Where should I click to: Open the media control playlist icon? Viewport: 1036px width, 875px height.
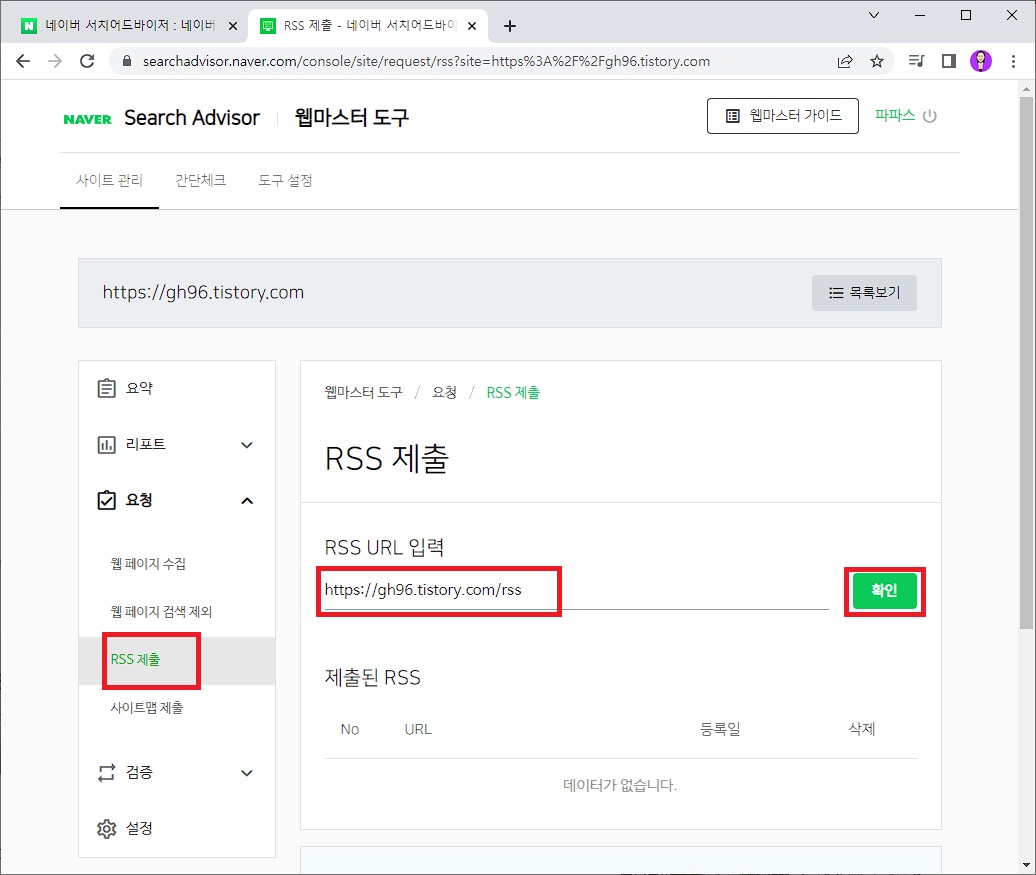coord(916,61)
